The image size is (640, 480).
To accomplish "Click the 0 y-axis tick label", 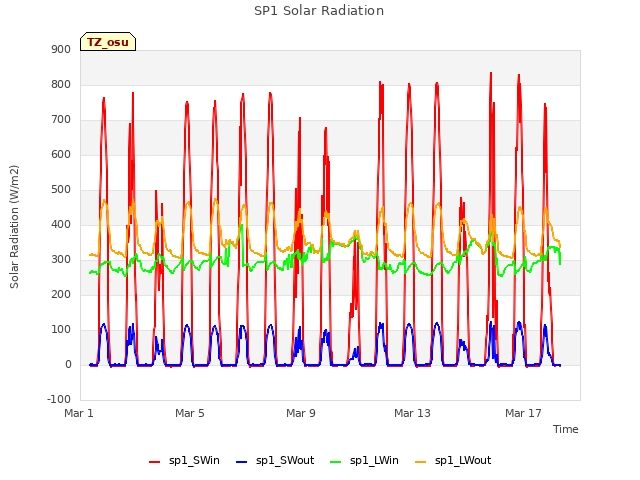I will pyautogui.click(x=68, y=364).
